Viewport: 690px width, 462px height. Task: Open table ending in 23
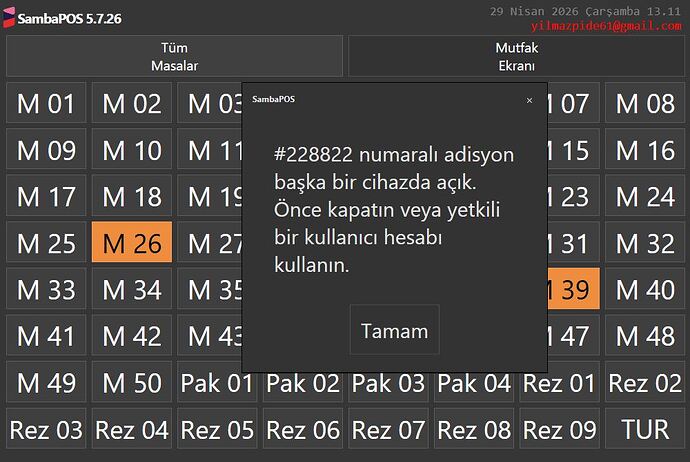click(x=573, y=197)
